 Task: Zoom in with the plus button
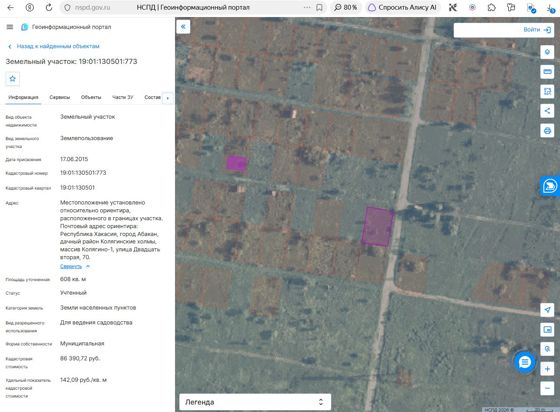point(547,369)
